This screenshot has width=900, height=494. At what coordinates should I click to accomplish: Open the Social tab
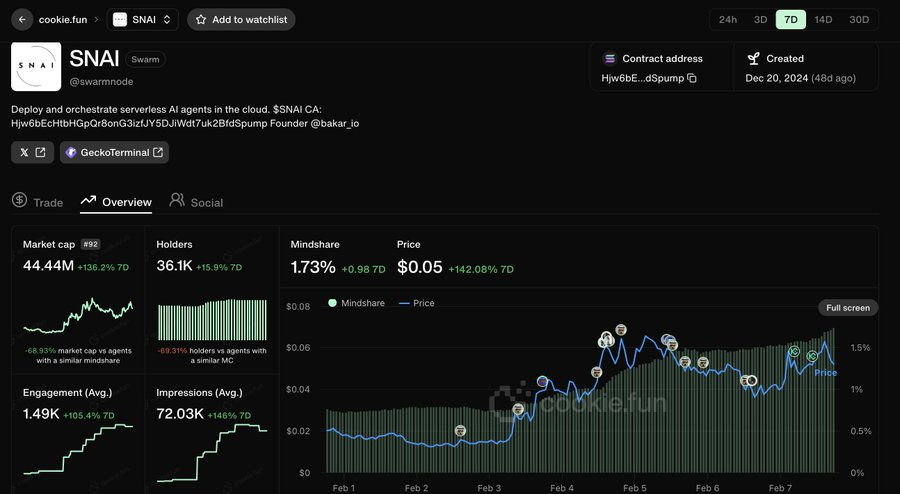click(196, 202)
